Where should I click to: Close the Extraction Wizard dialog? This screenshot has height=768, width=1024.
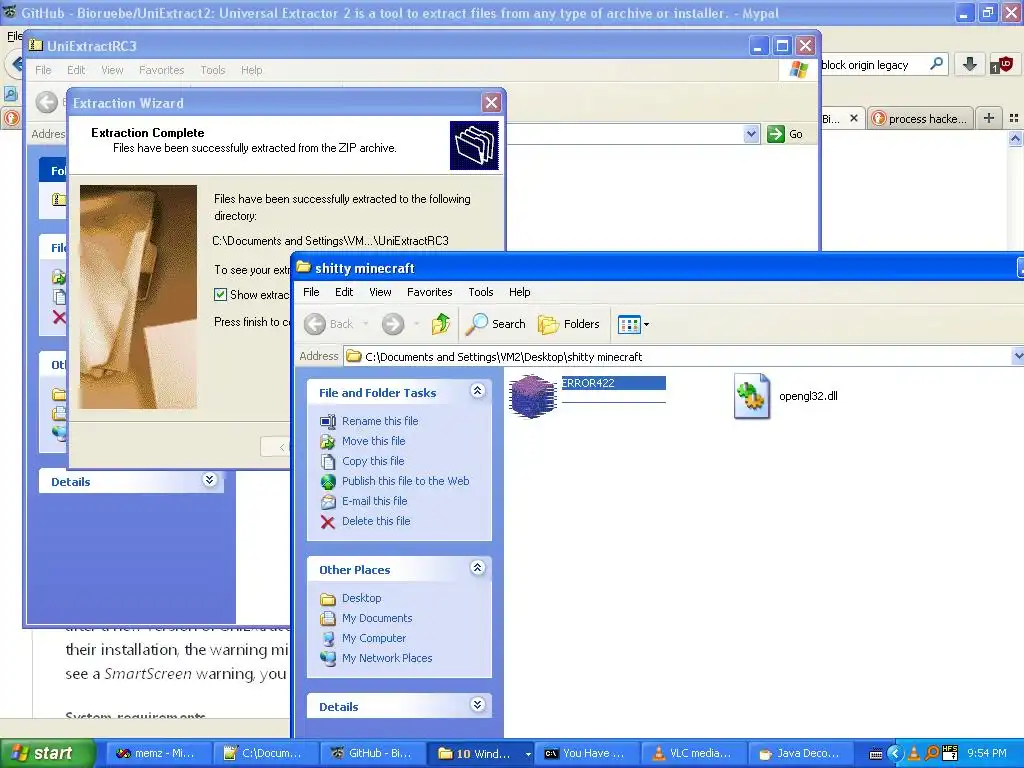[491, 103]
